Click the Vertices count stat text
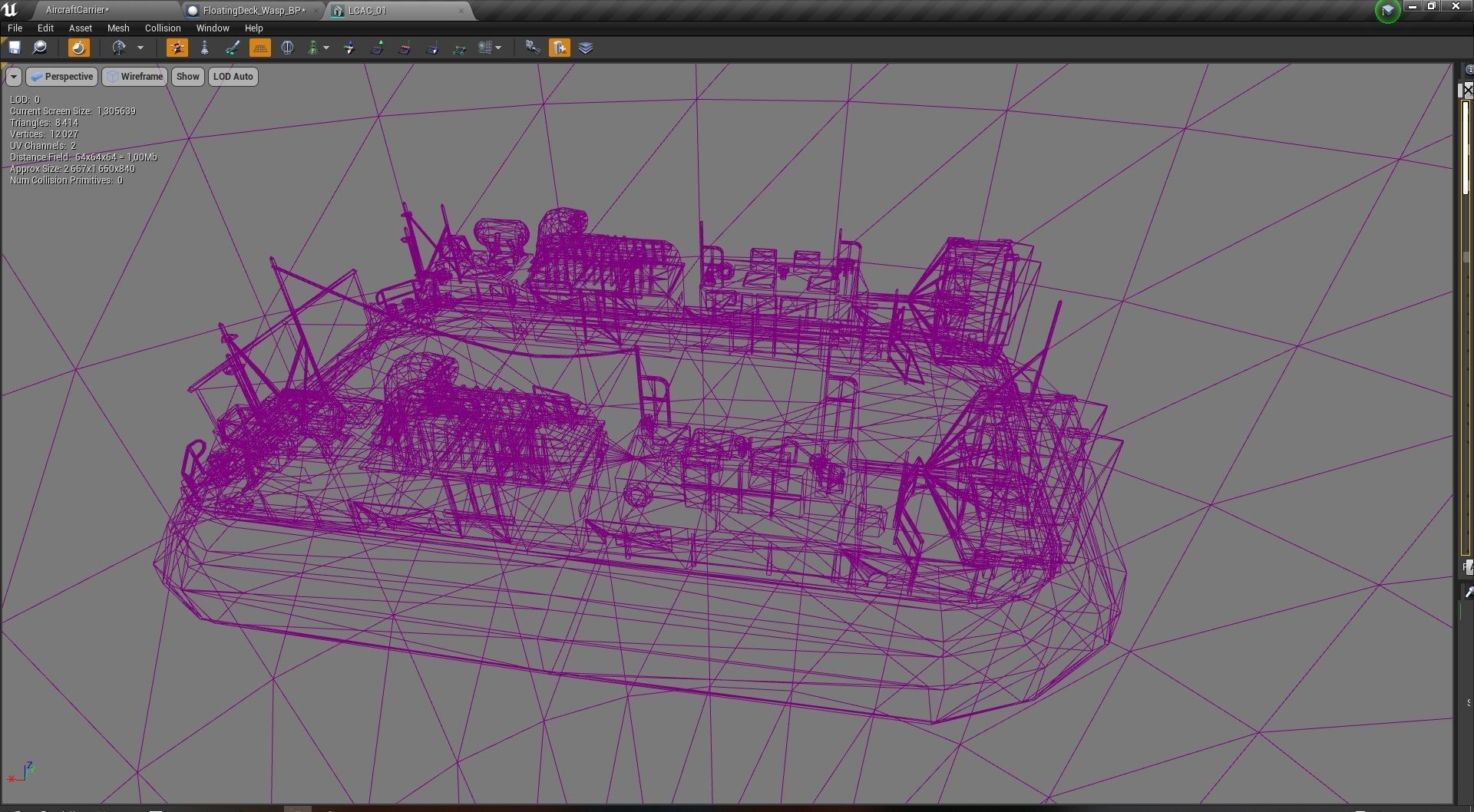 [x=44, y=134]
